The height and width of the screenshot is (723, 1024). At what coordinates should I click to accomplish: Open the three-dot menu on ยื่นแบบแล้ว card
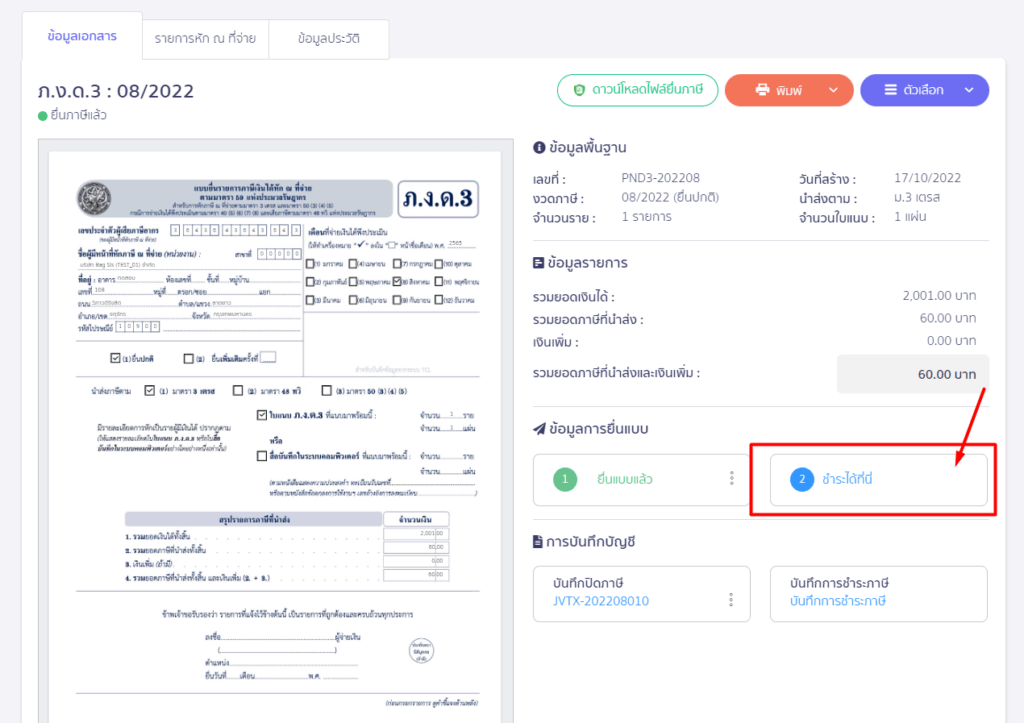(x=731, y=478)
